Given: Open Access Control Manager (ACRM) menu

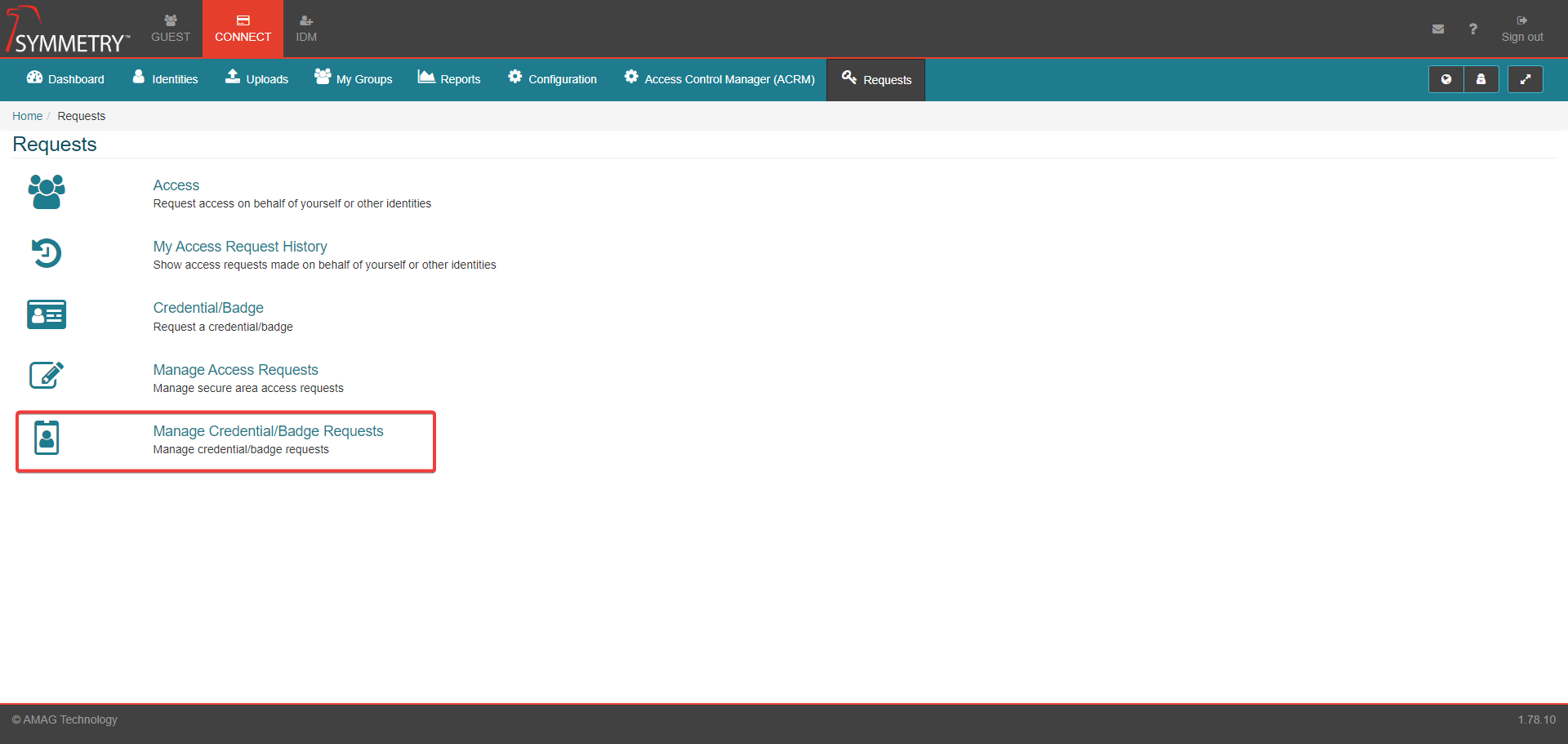Looking at the screenshot, I should click(x=719, y=79).
